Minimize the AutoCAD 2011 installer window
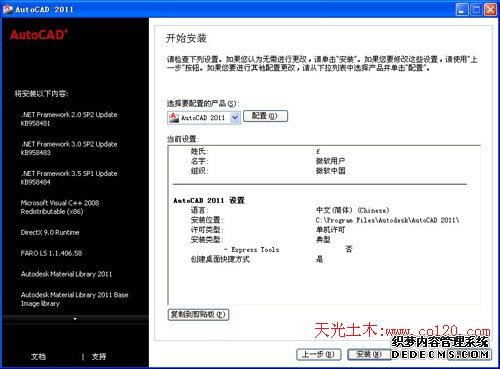 462,9
